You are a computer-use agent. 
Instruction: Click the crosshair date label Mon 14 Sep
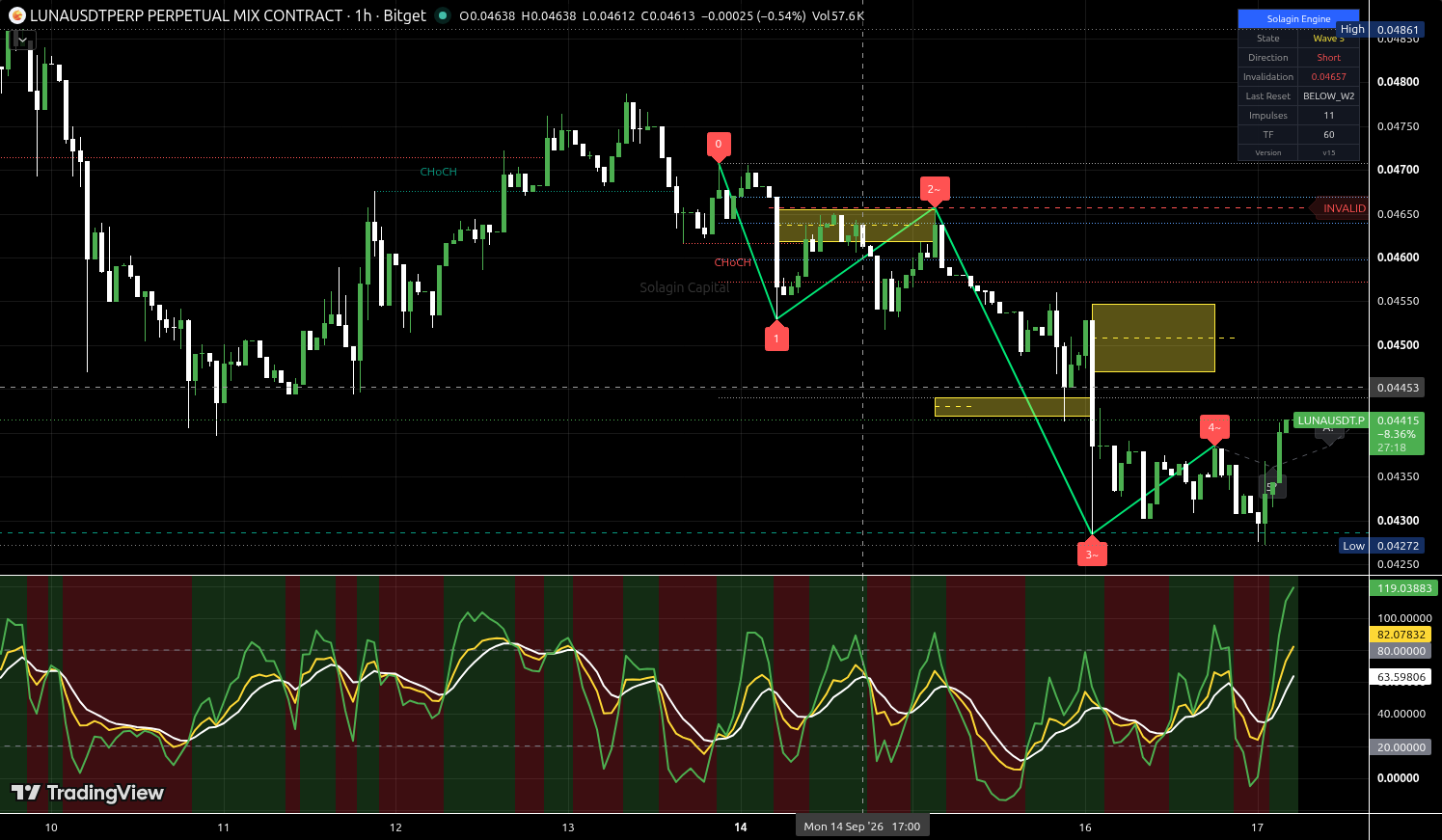[x=862, y=826]
